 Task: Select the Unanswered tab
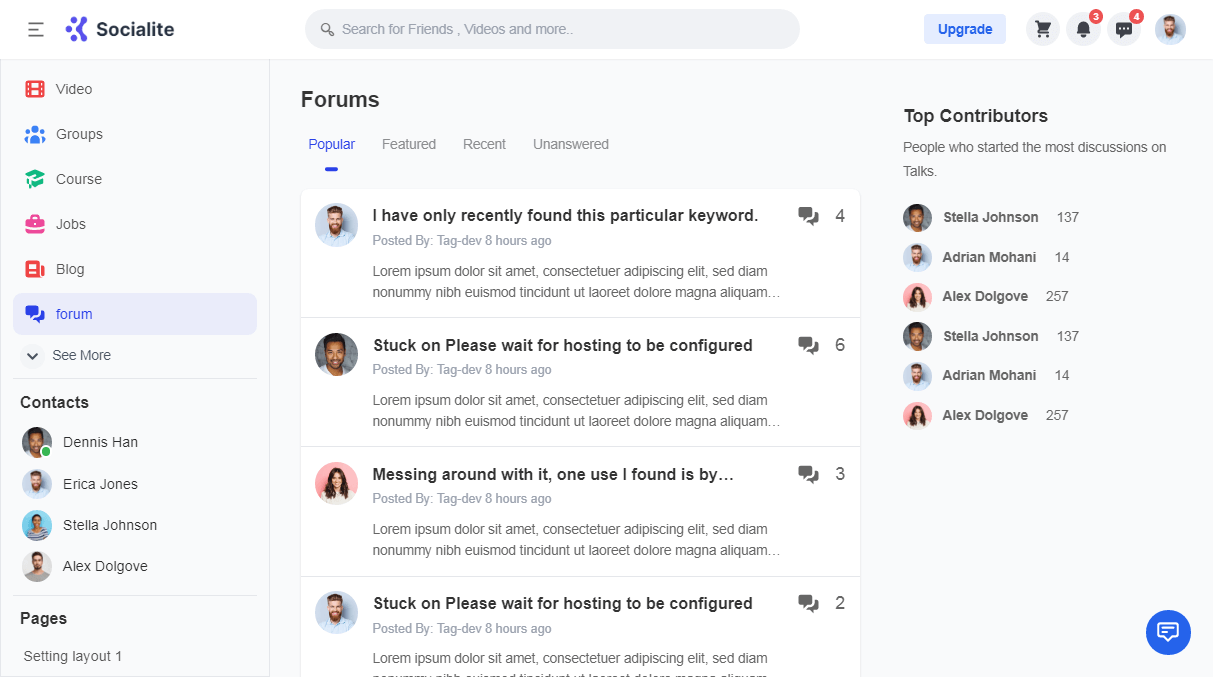click(x=571, y=144)
